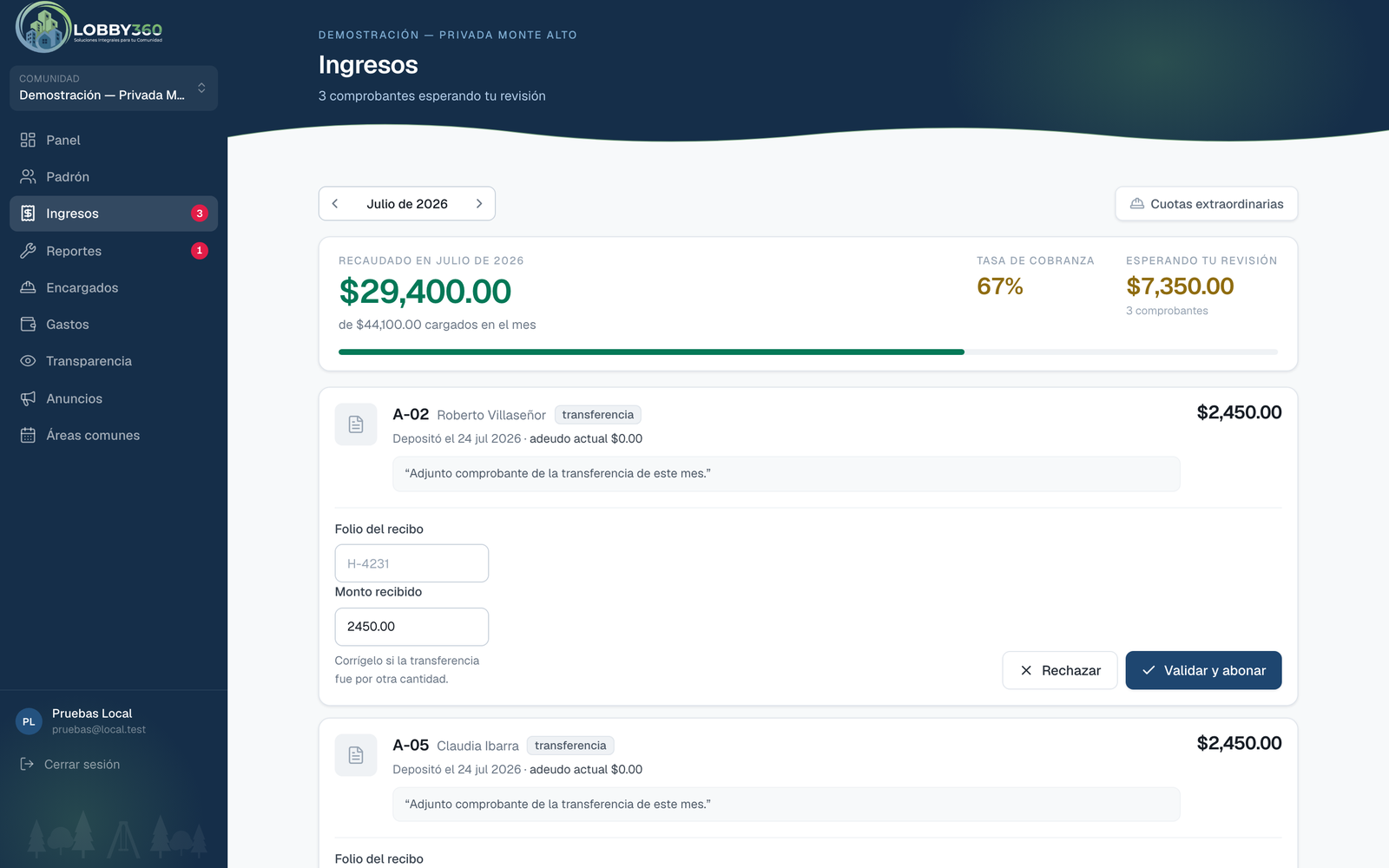
Task: Click the note text on A-05 receipt
Action: coord(558,805)
